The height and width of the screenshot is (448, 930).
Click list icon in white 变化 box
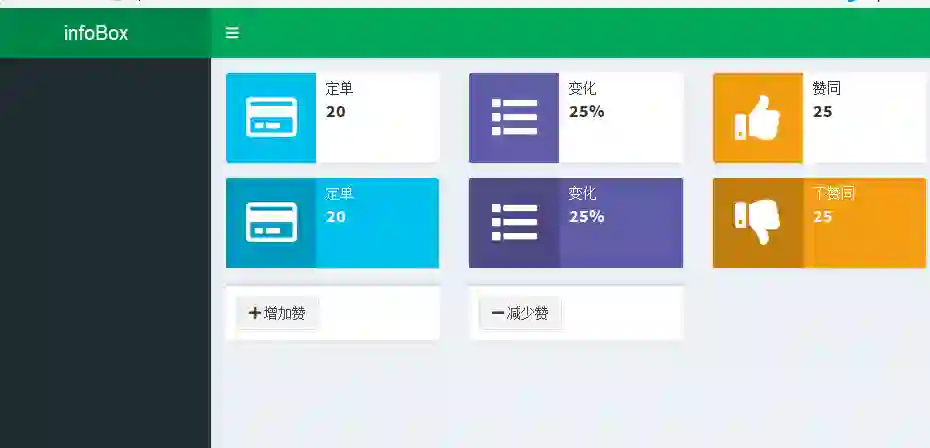514,117
